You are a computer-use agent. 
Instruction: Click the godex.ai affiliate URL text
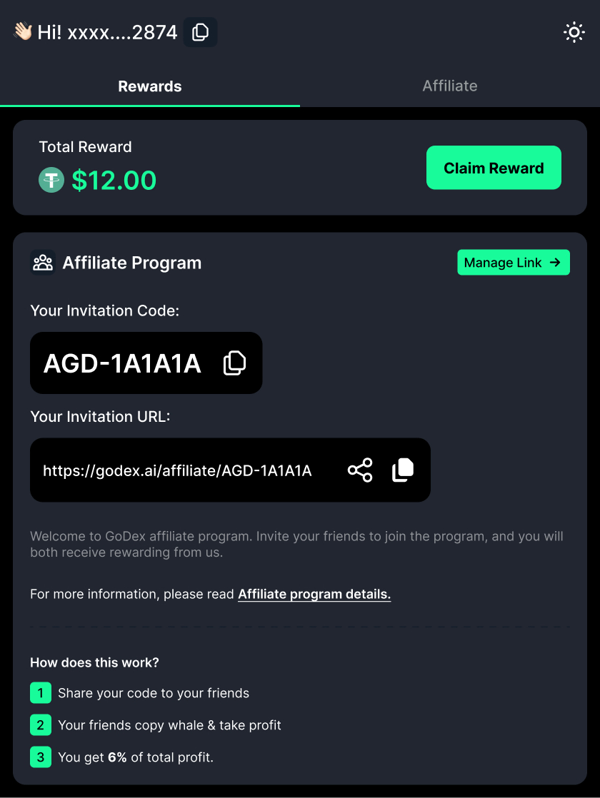coord(177,470)
